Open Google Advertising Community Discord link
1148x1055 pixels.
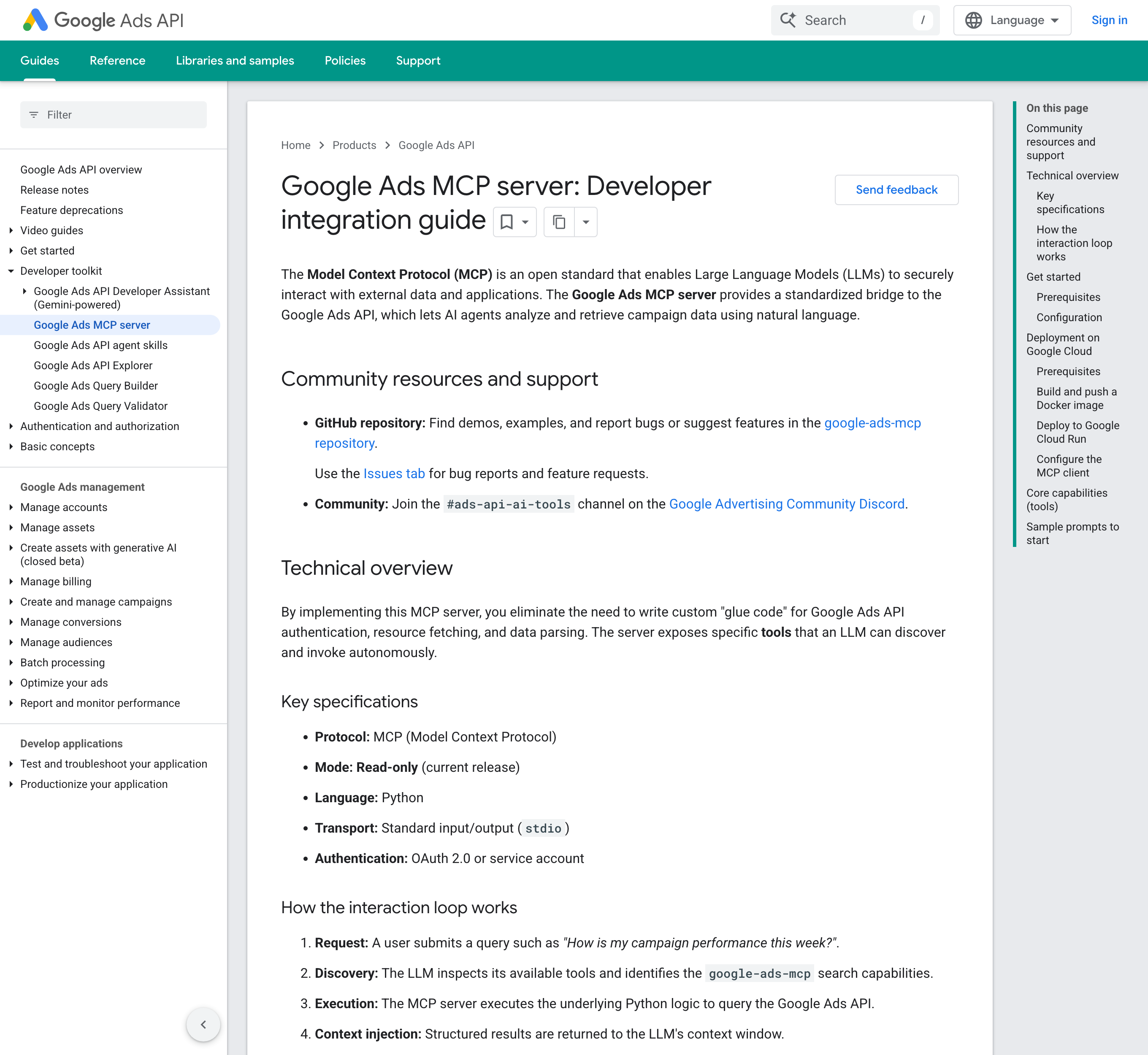787,504
